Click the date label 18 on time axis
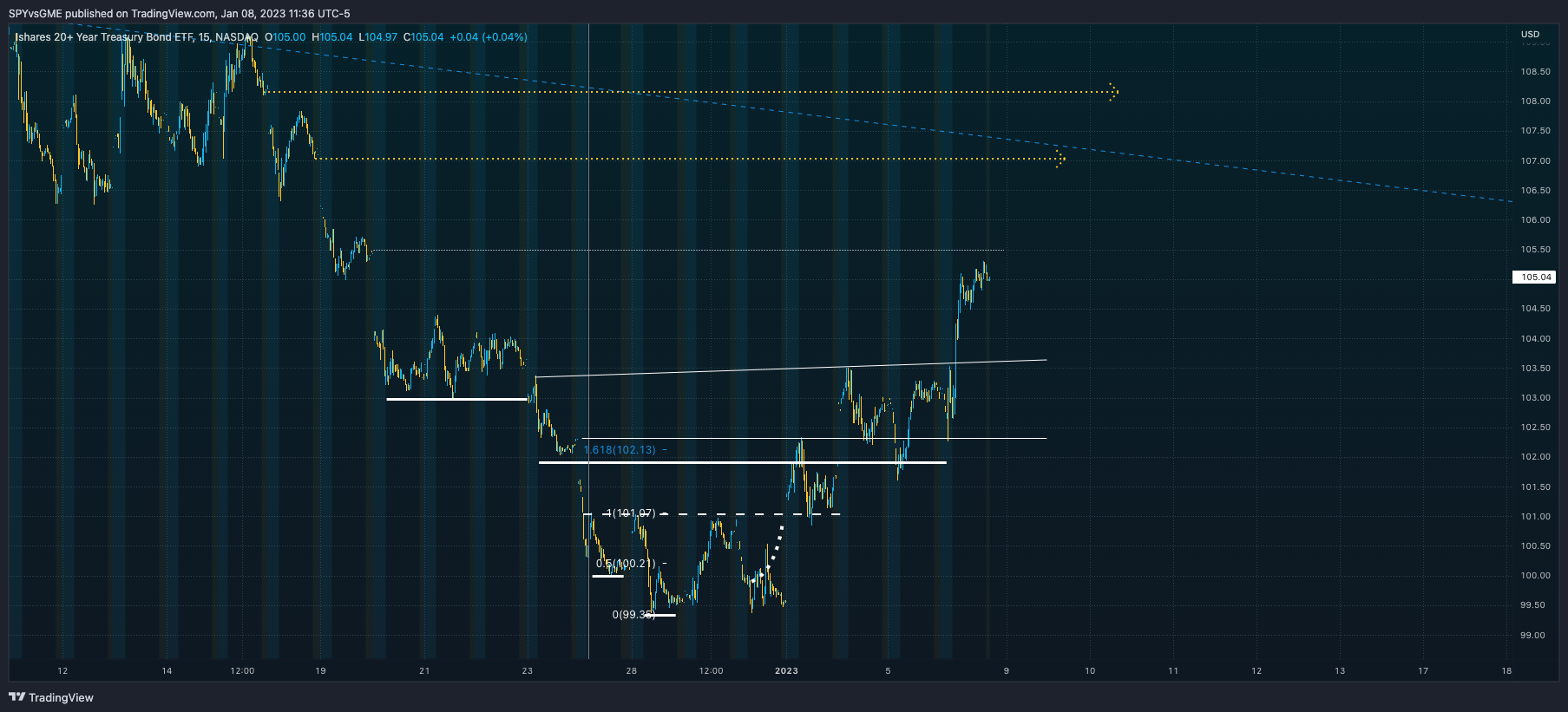1568x712 pixels. 1506,671
